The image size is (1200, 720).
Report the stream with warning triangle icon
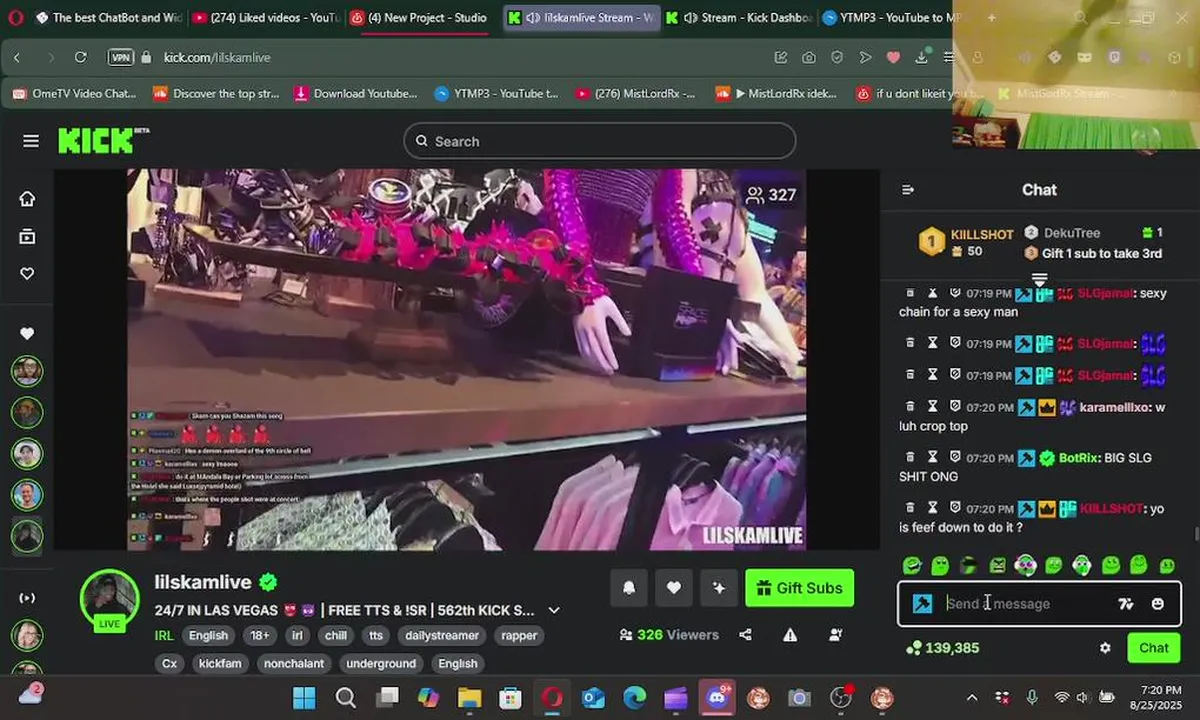point(790,635)
